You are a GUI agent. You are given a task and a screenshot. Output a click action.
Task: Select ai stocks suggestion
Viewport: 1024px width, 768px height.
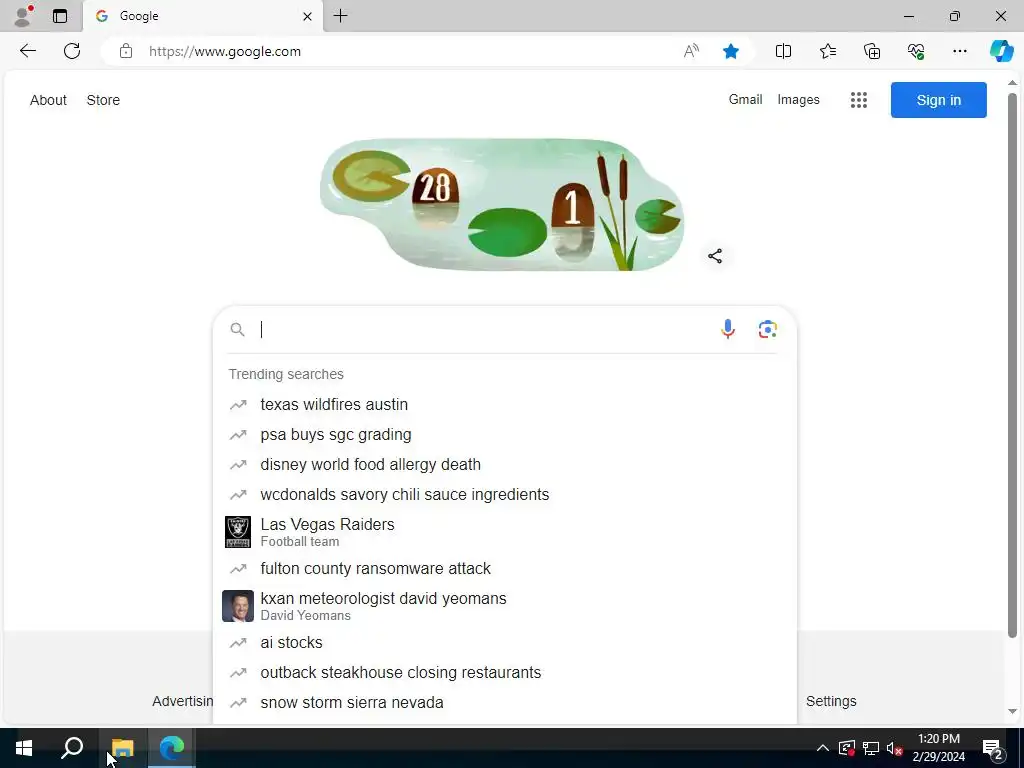click(x=504, y=643)
